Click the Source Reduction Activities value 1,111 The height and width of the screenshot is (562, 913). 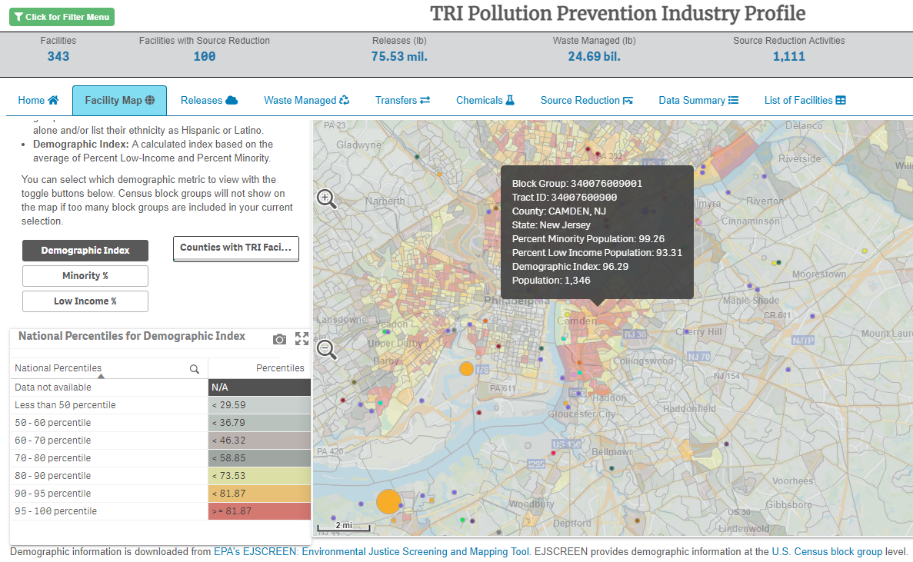point(789,56)
